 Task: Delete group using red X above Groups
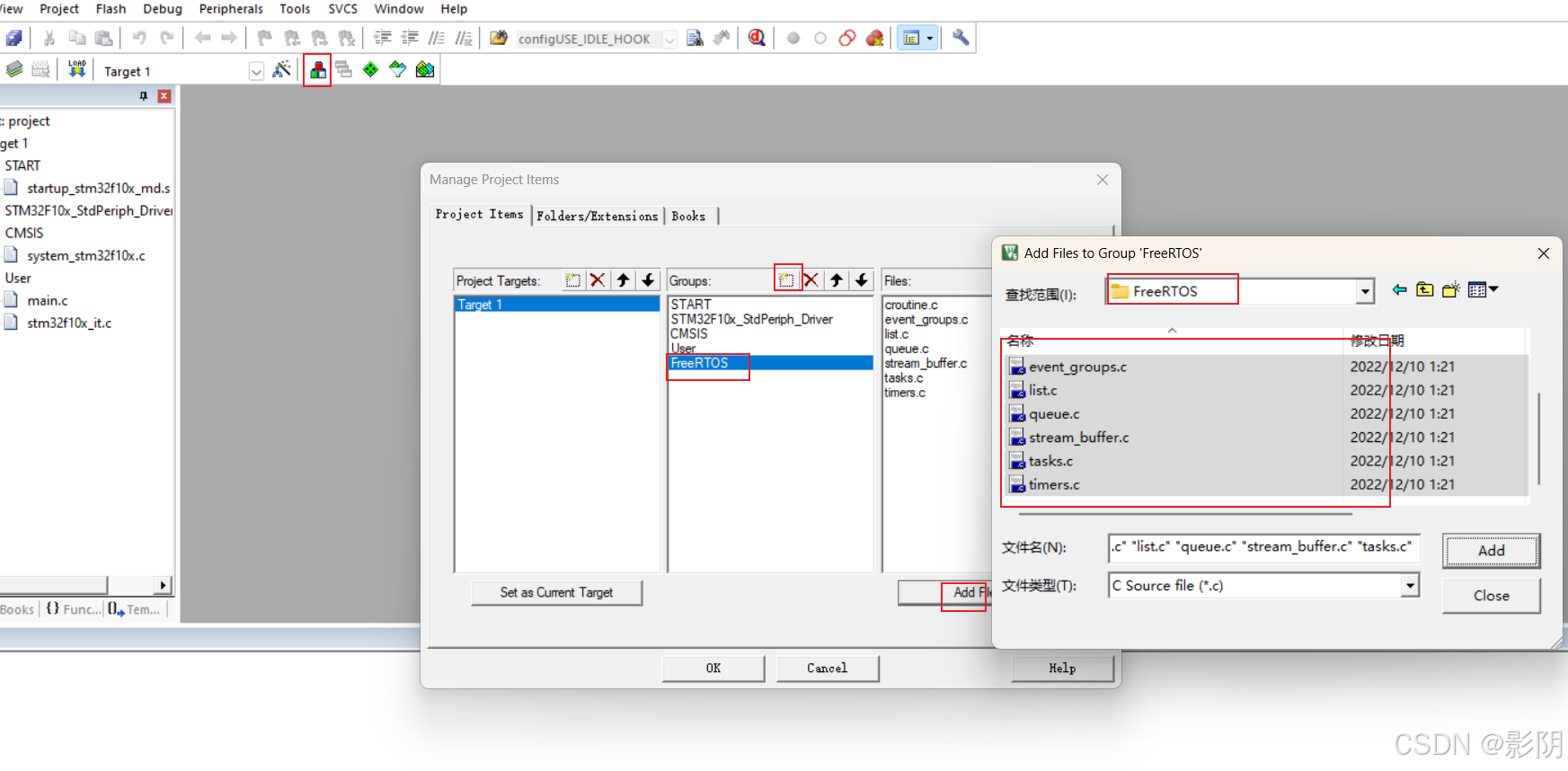(x=811, y=280)
